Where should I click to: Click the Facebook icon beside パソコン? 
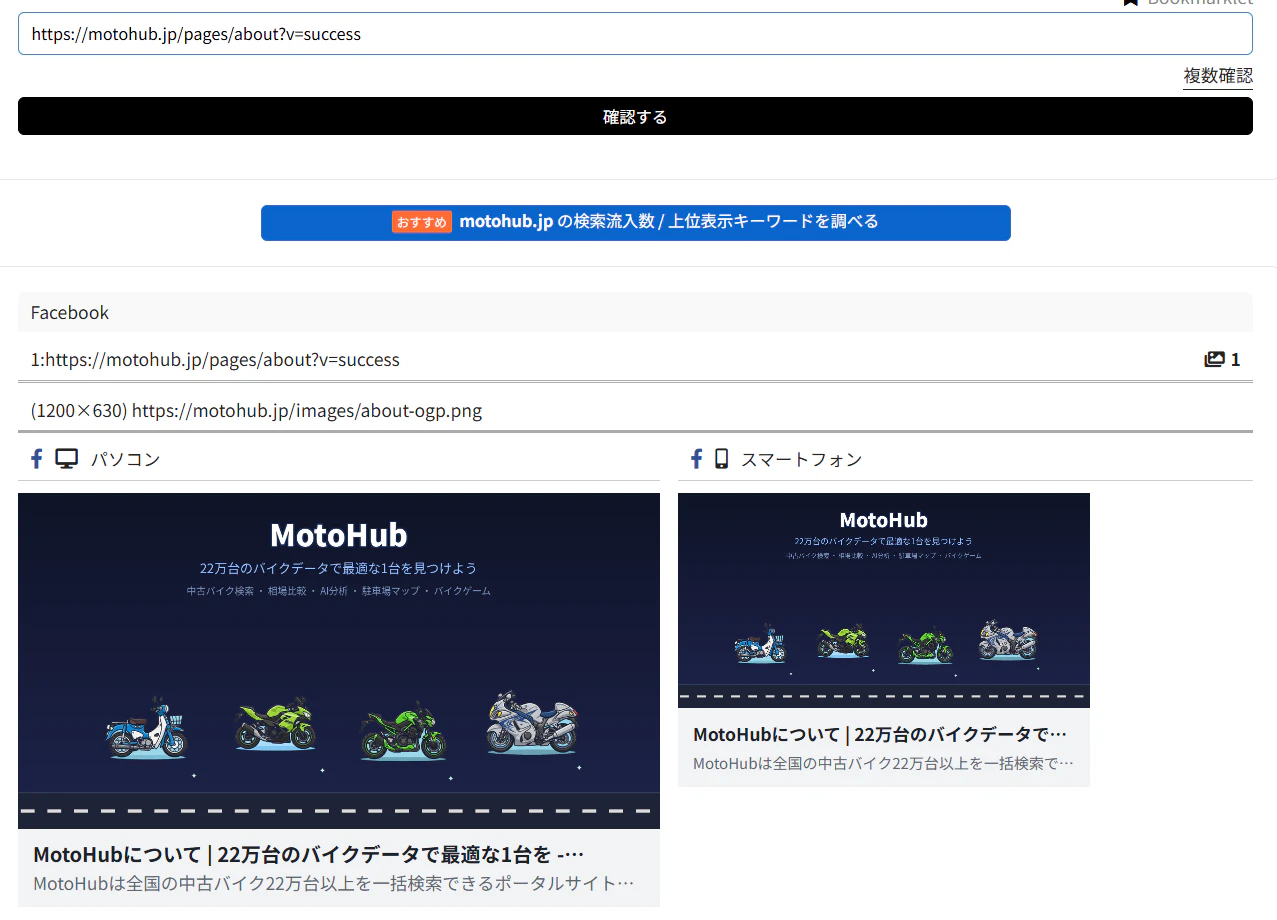[x=37, y=459]
